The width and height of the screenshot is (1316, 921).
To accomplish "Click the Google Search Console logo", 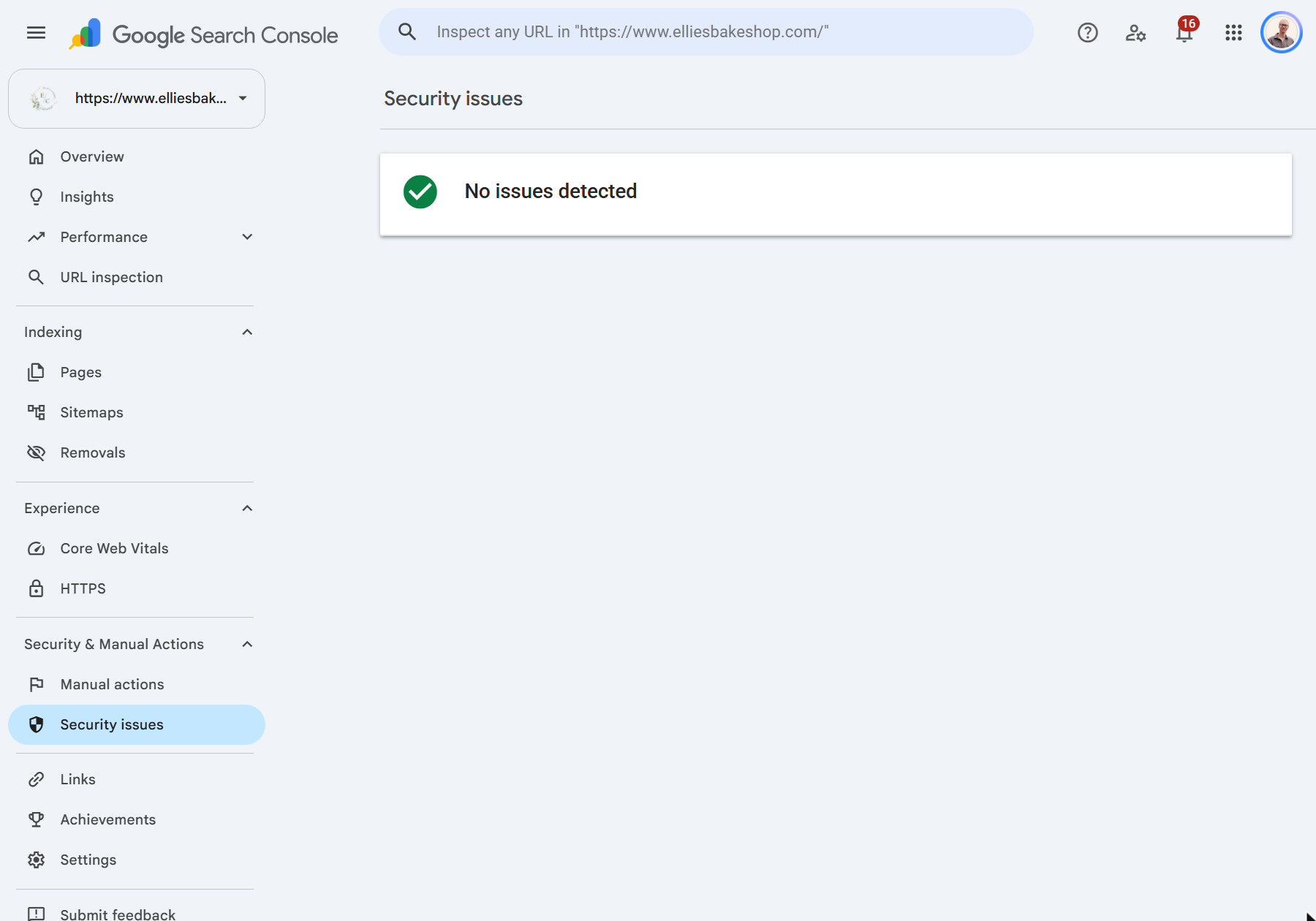I will tap(204, 34).
